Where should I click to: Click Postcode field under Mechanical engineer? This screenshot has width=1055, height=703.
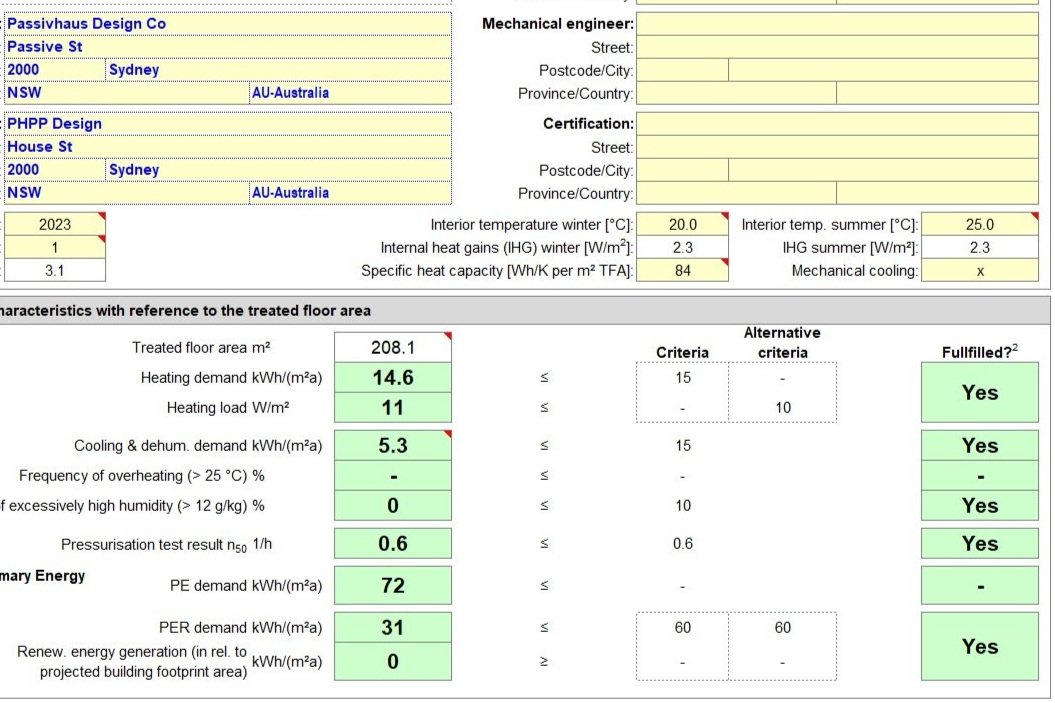[x=682, y=70]
